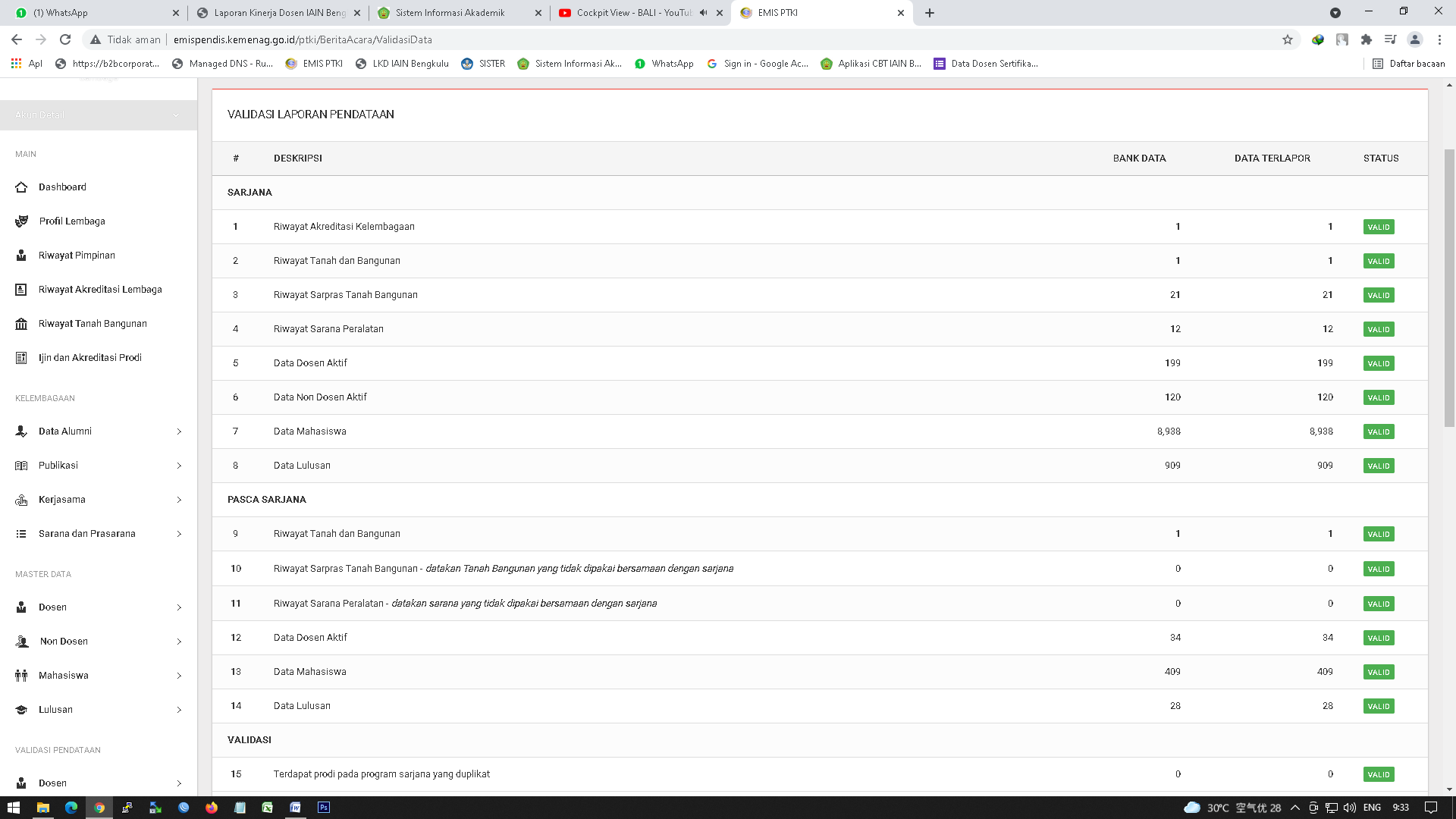1456x819 pixels.
Task: Bookmark this page with star icon
Action: tap(1287, 39)
